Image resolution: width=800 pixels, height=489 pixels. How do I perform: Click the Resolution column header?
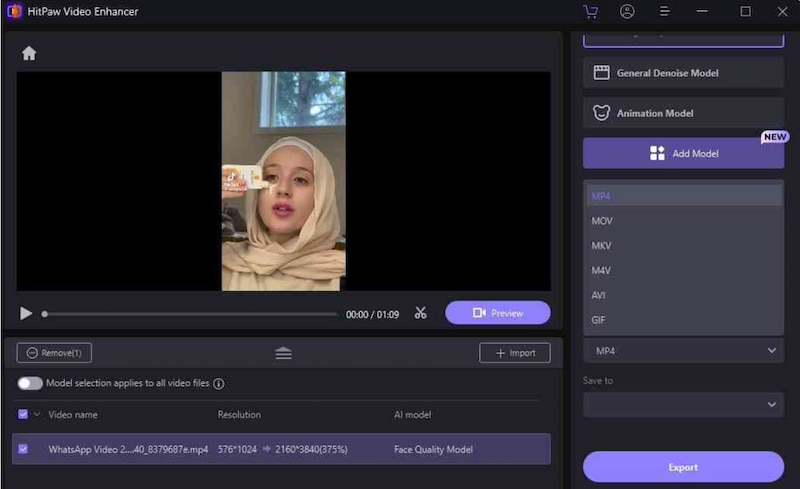[x=239, y=414]
